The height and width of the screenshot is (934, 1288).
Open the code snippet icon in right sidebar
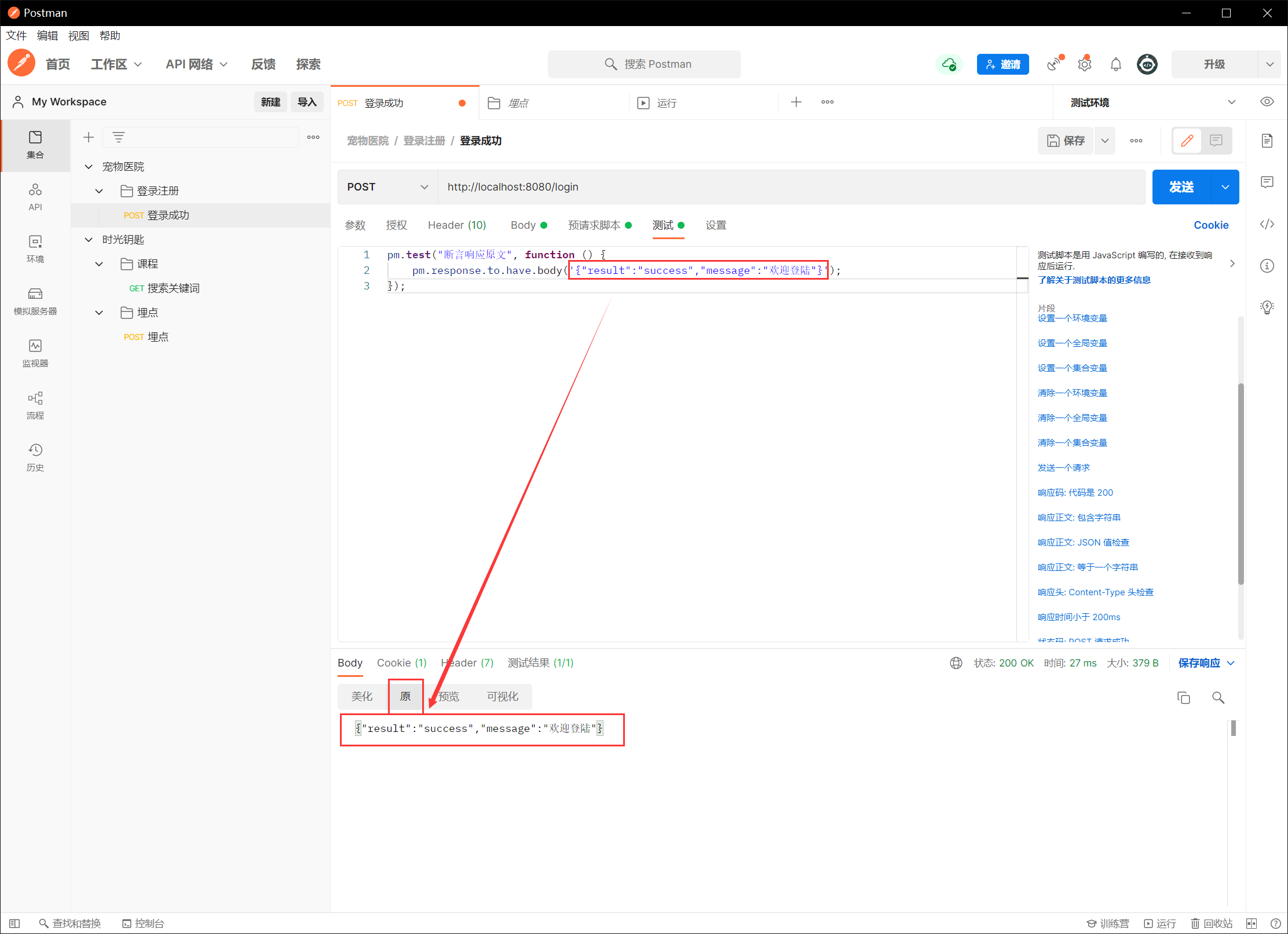tap(1267, 225)
